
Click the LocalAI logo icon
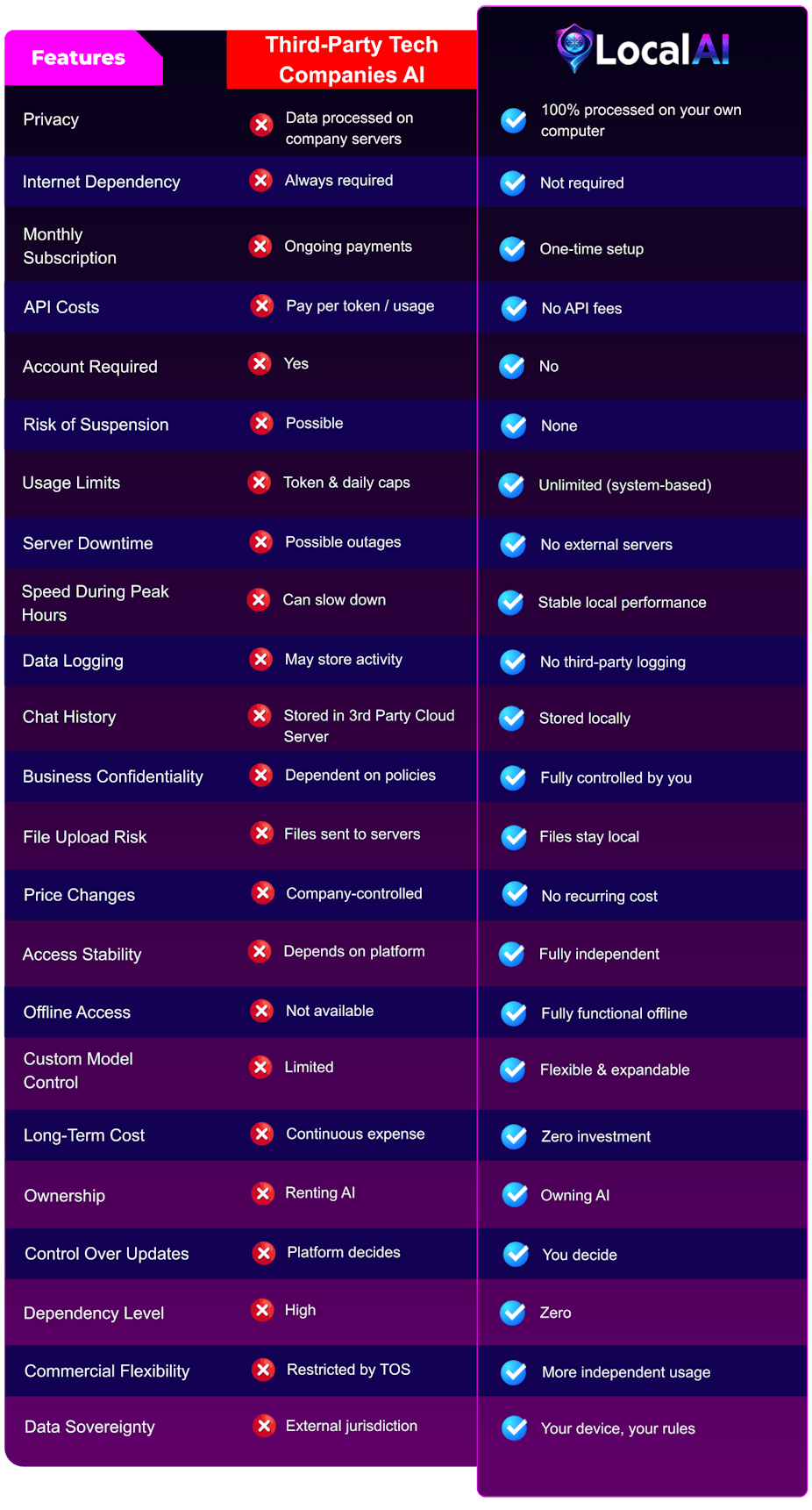pyautogui.click(x=574, y=47)
